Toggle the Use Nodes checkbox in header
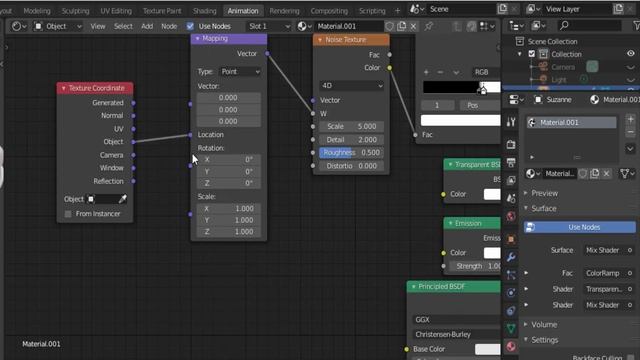The height and width of the screenshot is (360, 640). point(190,27)
